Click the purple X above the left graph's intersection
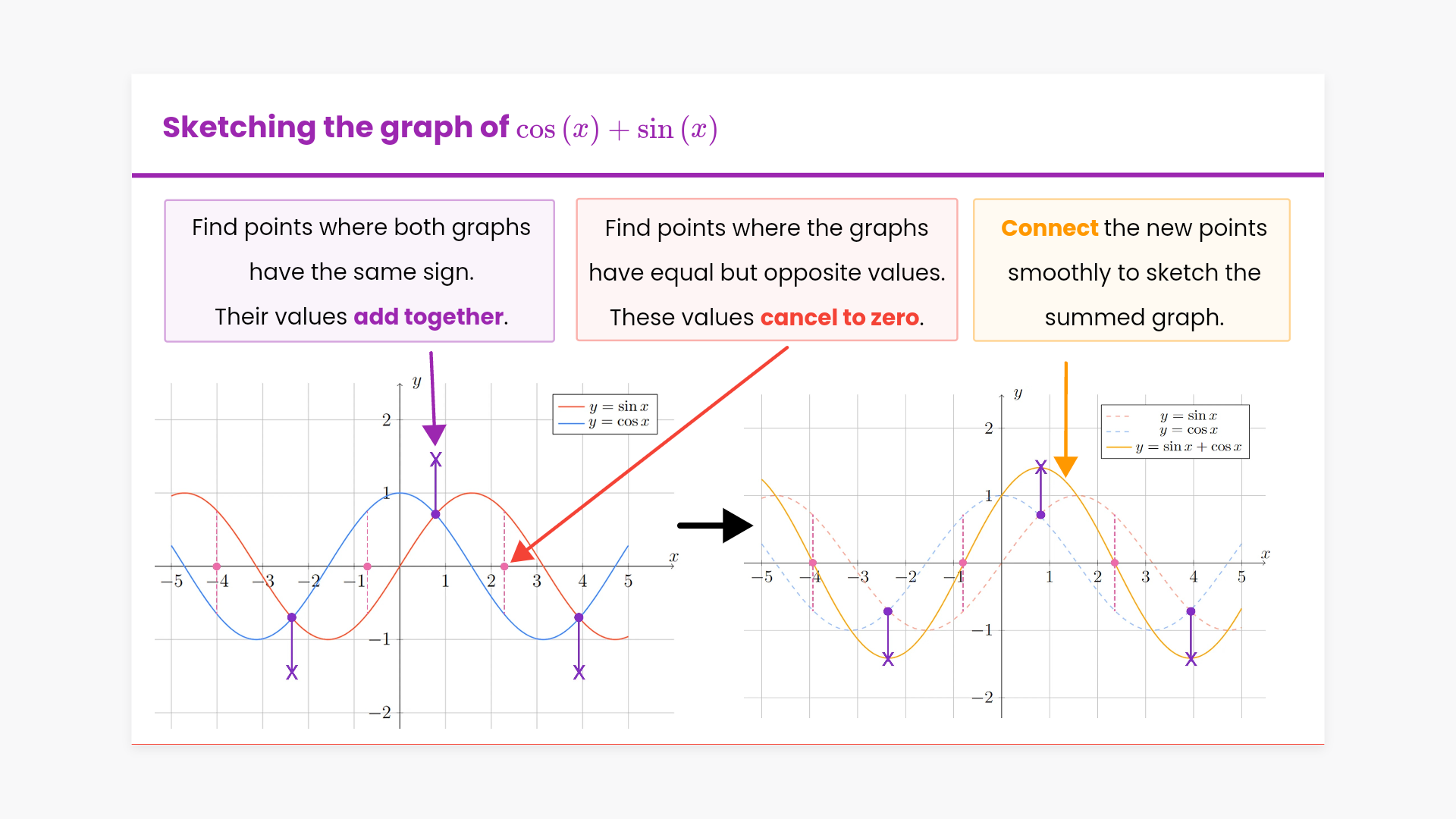Image resolution: width=1456 pixels, height=819 pixels. 435,460
